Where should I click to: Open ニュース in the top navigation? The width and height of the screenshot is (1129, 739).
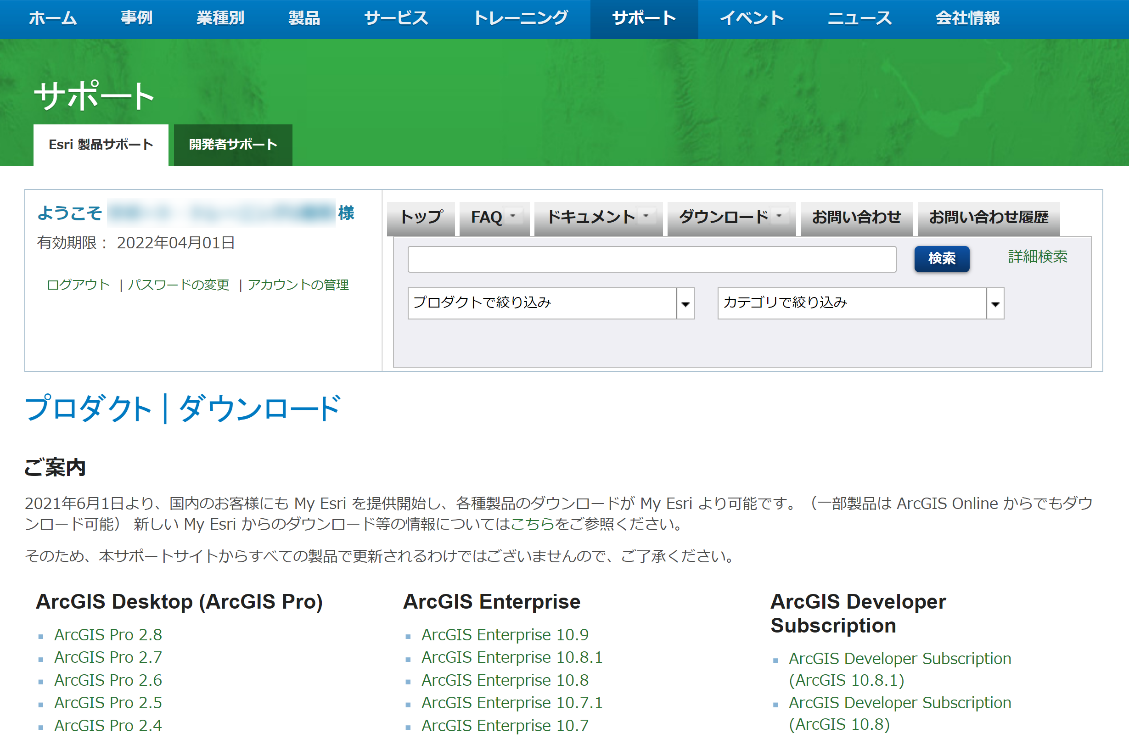tap(860, 18)
